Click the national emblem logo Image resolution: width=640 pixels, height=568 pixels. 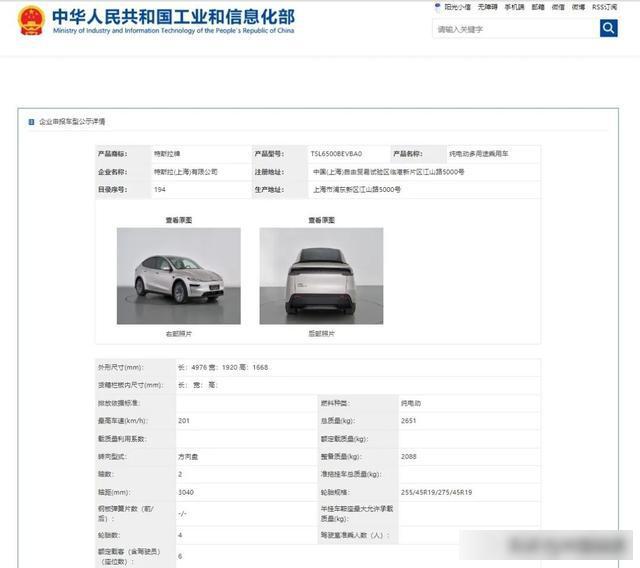click(31, 20)
